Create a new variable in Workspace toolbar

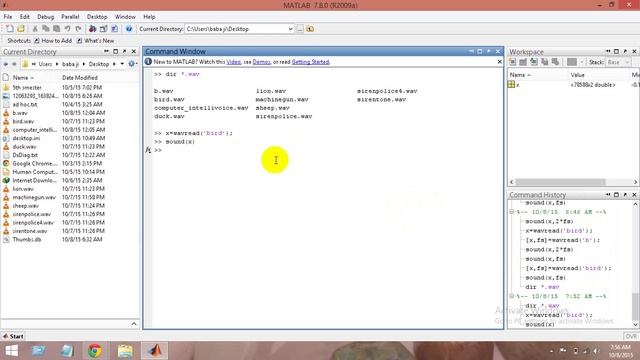[x=512, y=62]
